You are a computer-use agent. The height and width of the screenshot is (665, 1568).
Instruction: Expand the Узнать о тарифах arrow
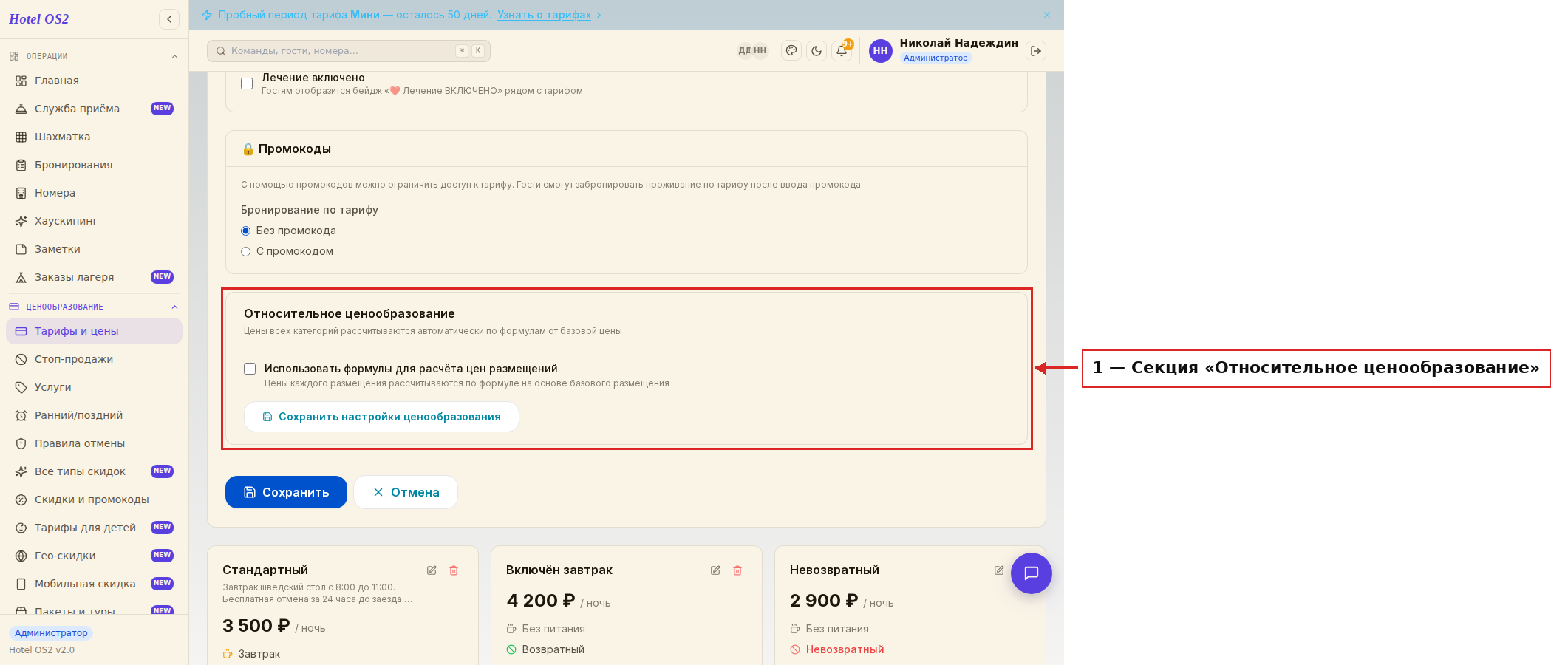(599, 15)
